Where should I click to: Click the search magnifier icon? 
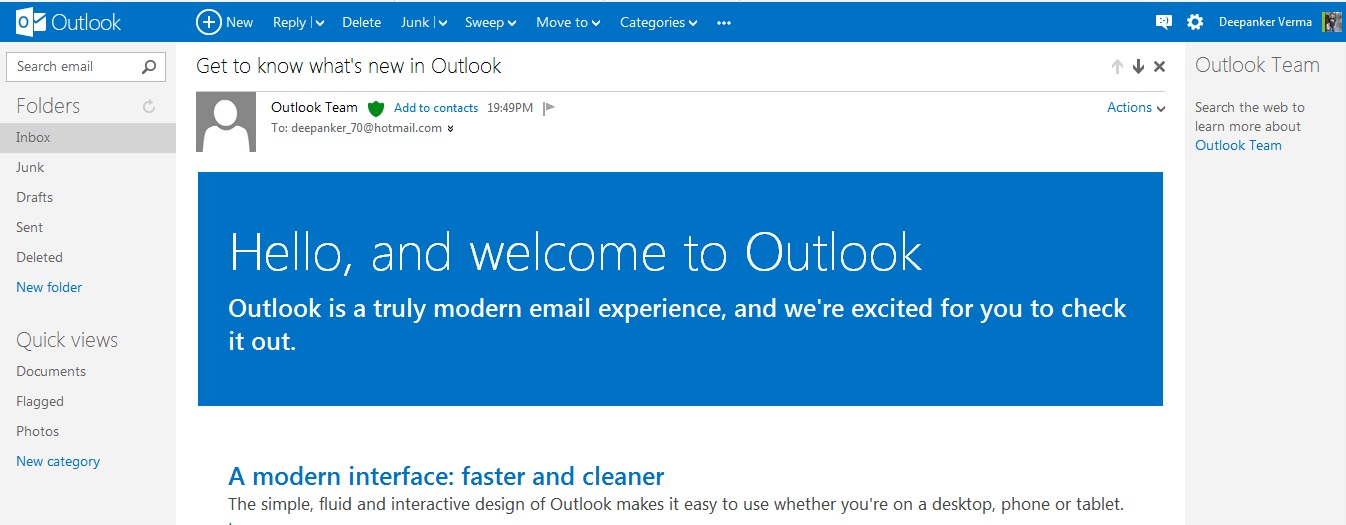coord(149,67)
